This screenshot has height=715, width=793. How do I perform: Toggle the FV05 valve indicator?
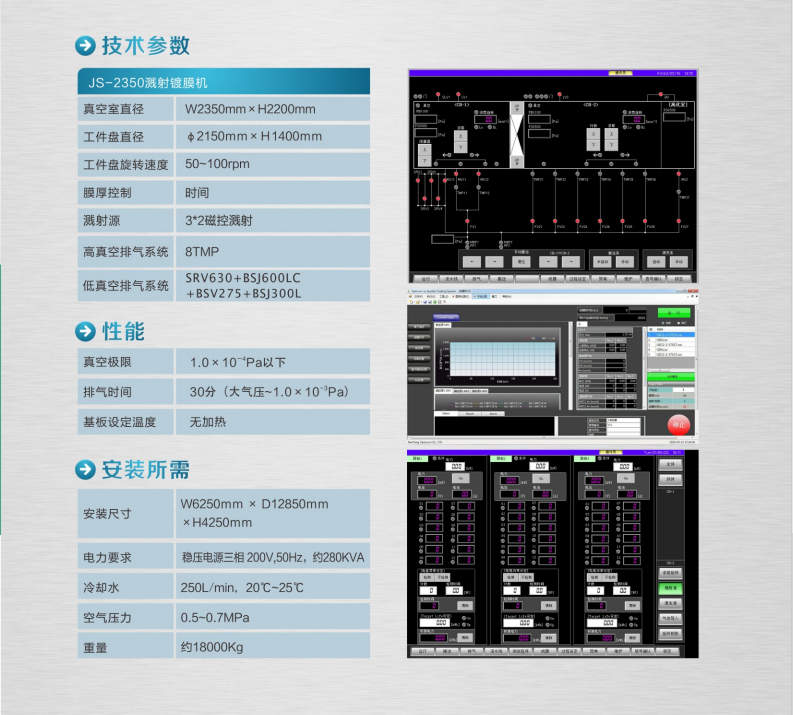[623, 221]
